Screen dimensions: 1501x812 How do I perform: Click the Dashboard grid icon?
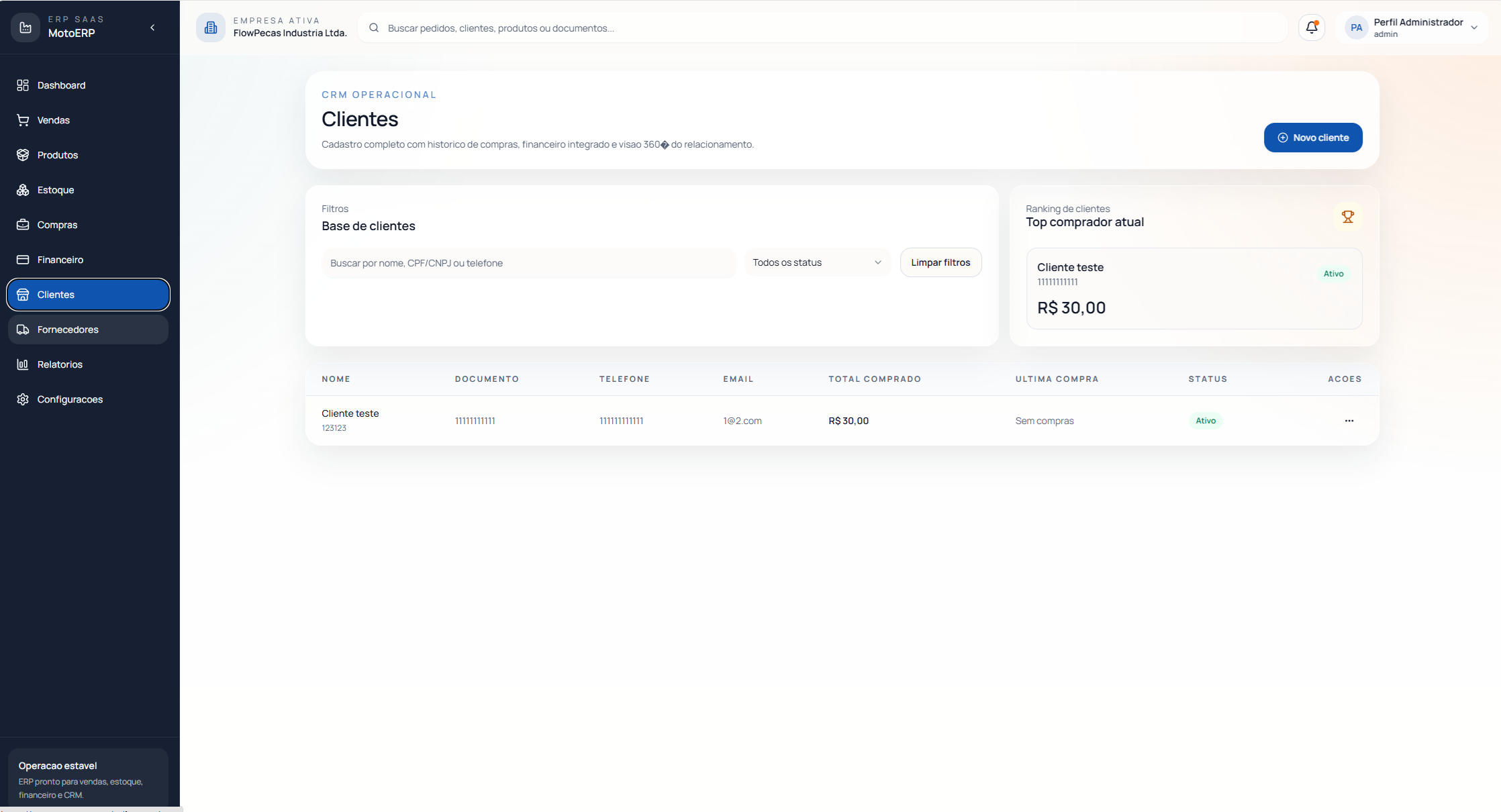coord(23,85)
